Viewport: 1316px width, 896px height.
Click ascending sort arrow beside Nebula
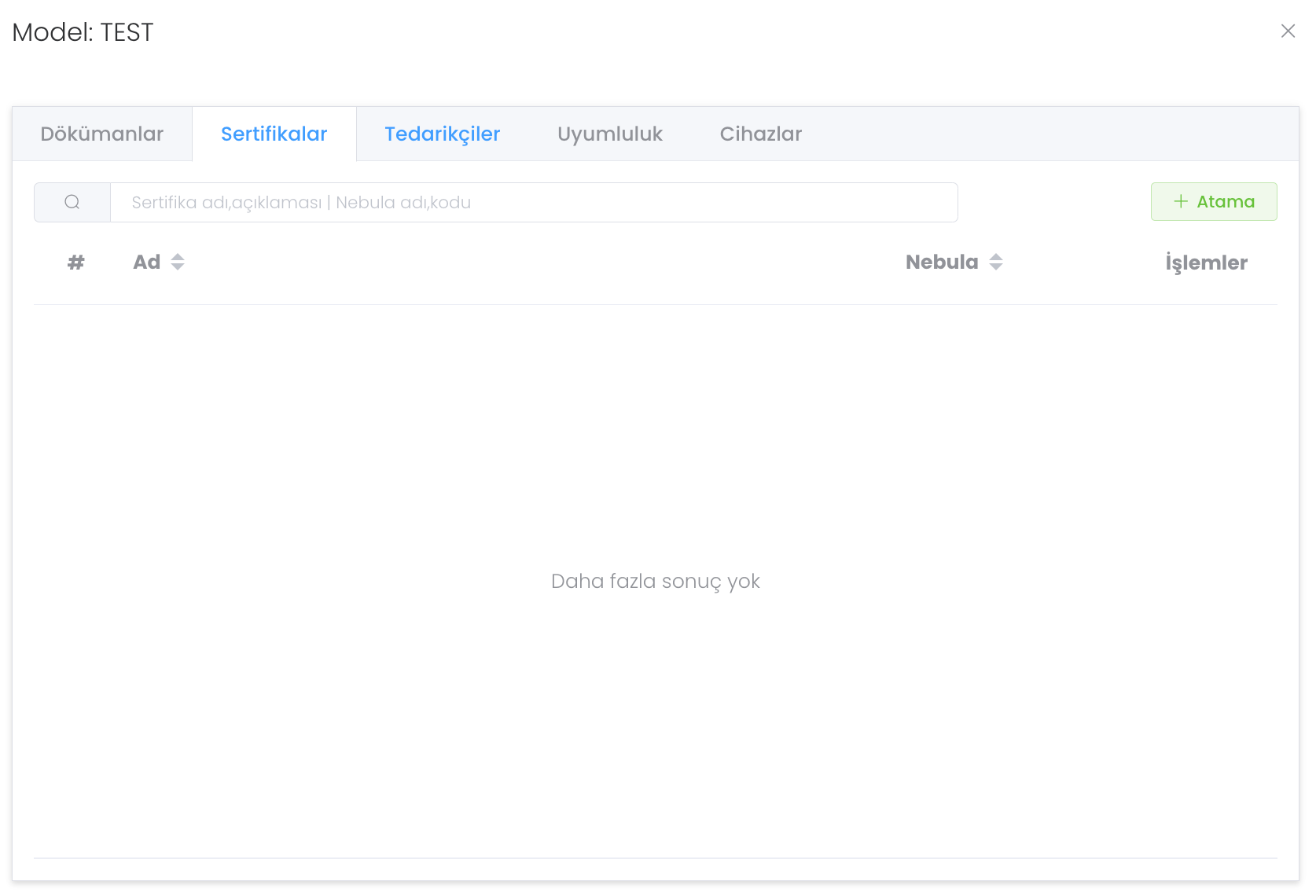tap(996, 256)
